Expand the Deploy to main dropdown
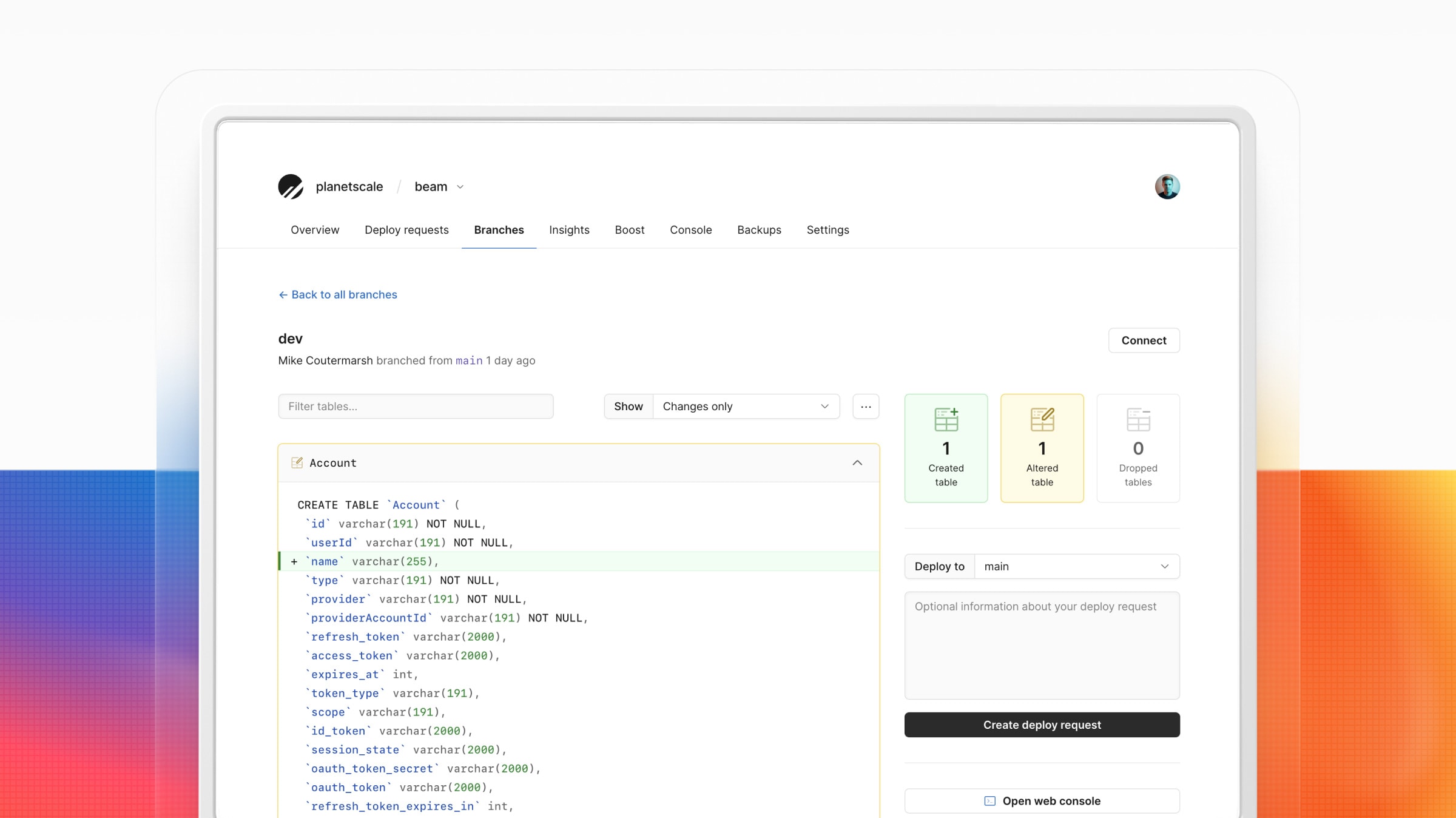The width and height of the screenshot is (1456, 818). coord(1076,566)
